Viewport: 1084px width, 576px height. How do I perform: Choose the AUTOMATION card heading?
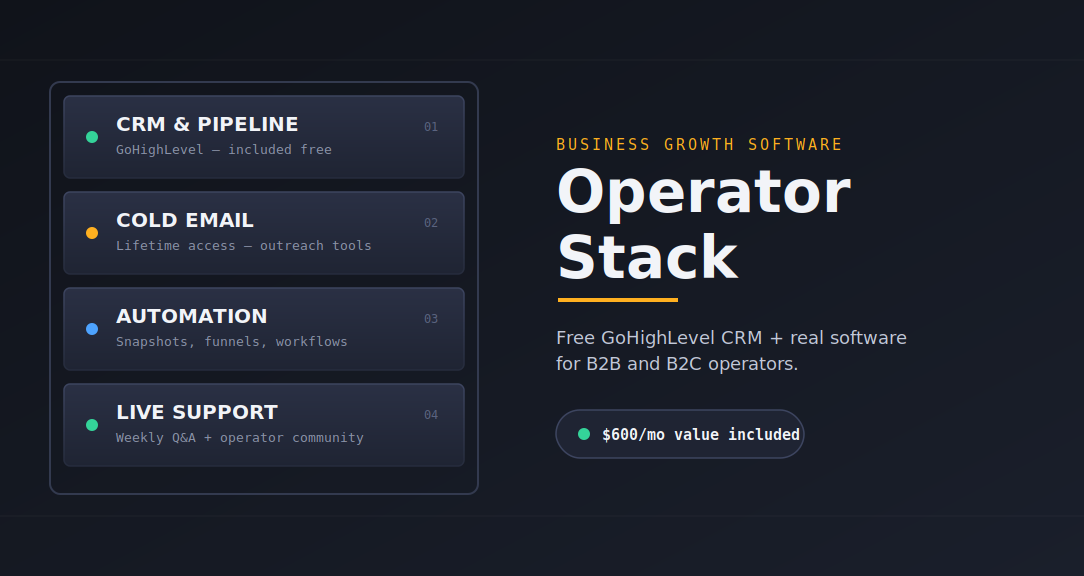point(191,317)
